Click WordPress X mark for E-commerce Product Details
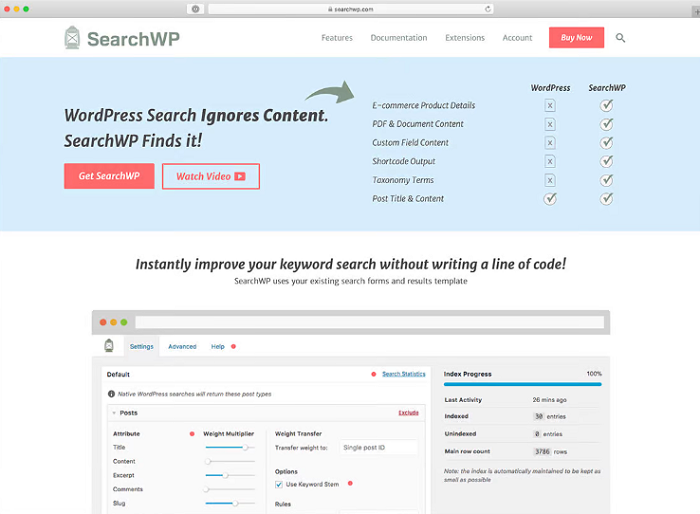Screen dimensions: 700x514 (550, 106)
